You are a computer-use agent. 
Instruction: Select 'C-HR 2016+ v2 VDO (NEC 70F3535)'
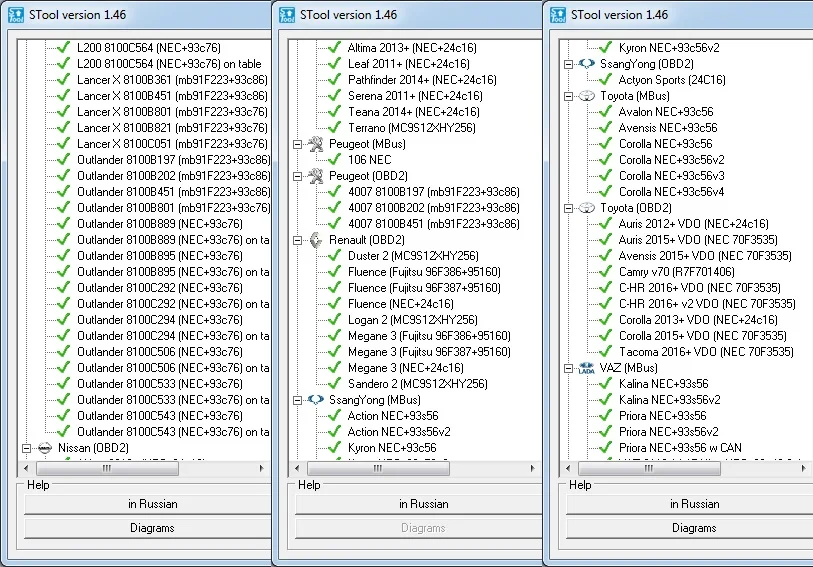(x=707, y=304)
